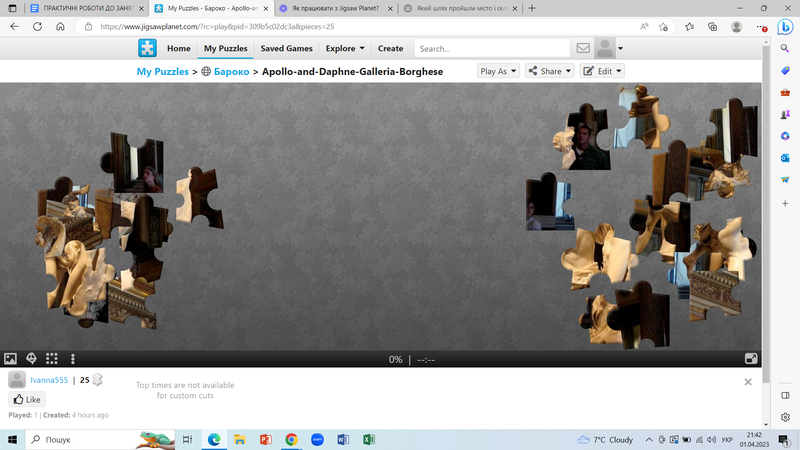This screenshot has height=450, width=800.
Task: Arrange pieces with grid icon
Action: pos(52,359)
